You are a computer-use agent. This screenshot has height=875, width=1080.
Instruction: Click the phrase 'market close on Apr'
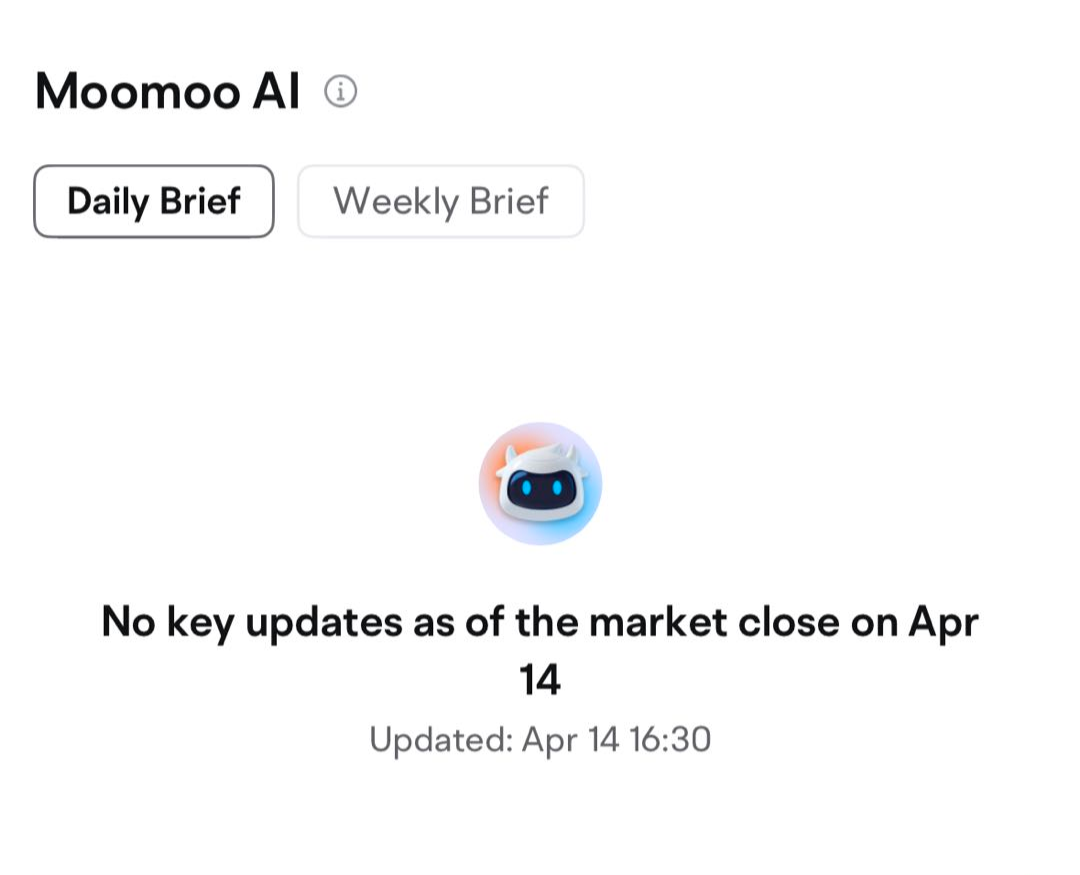click(784, 623)
